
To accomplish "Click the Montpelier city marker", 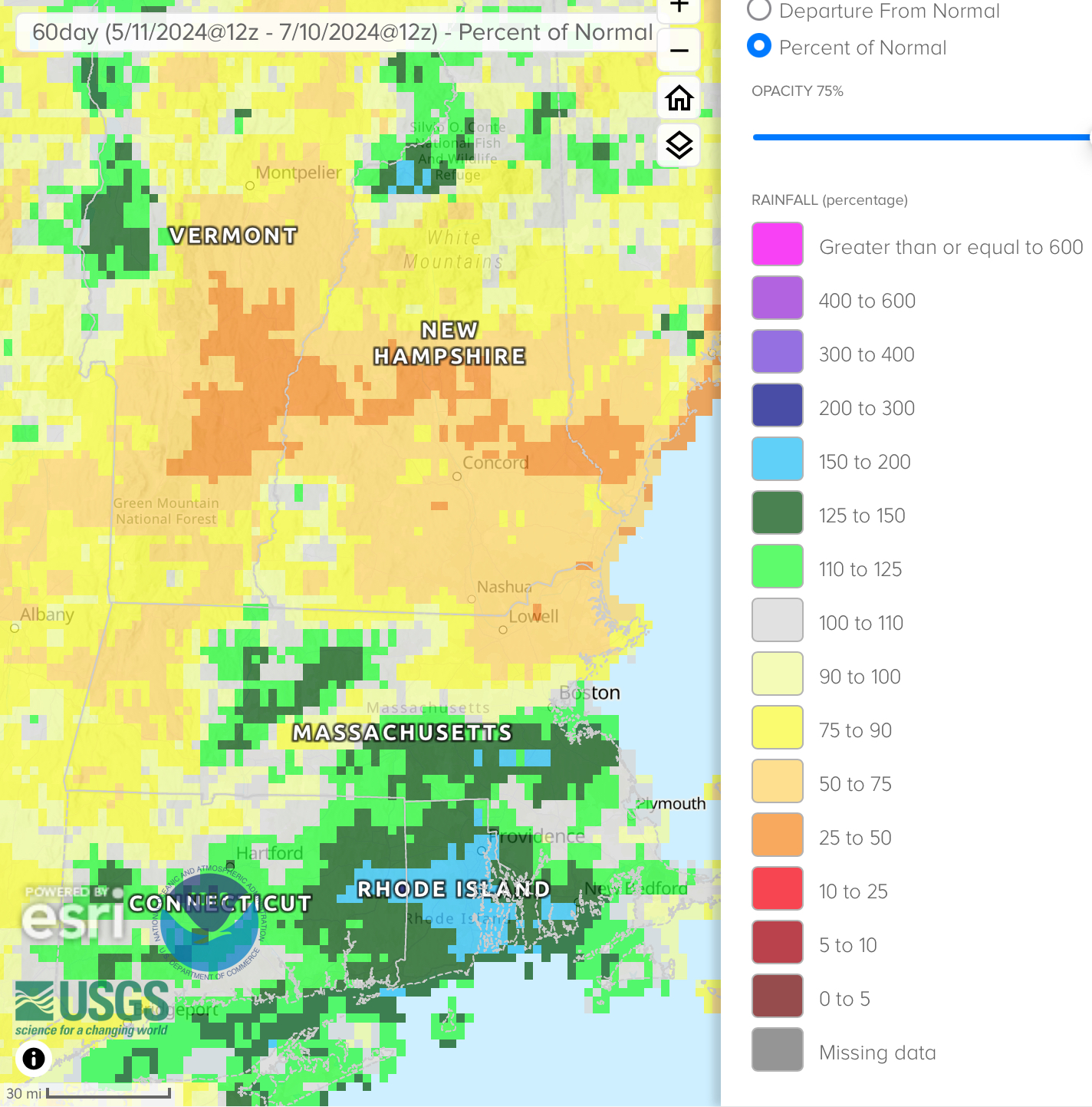I will click(250, 186).
